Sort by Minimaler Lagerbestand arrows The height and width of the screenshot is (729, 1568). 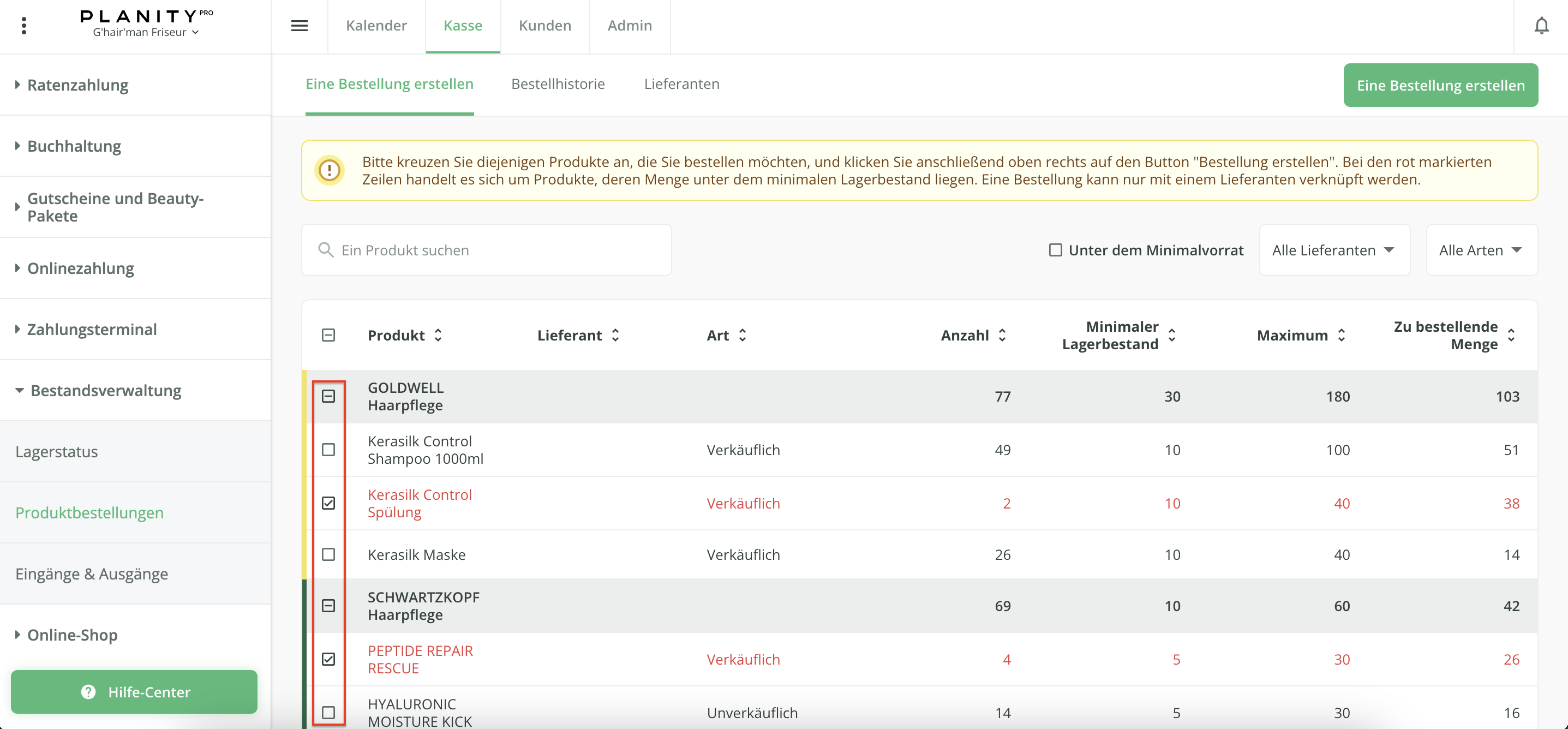coord(1172,335)
